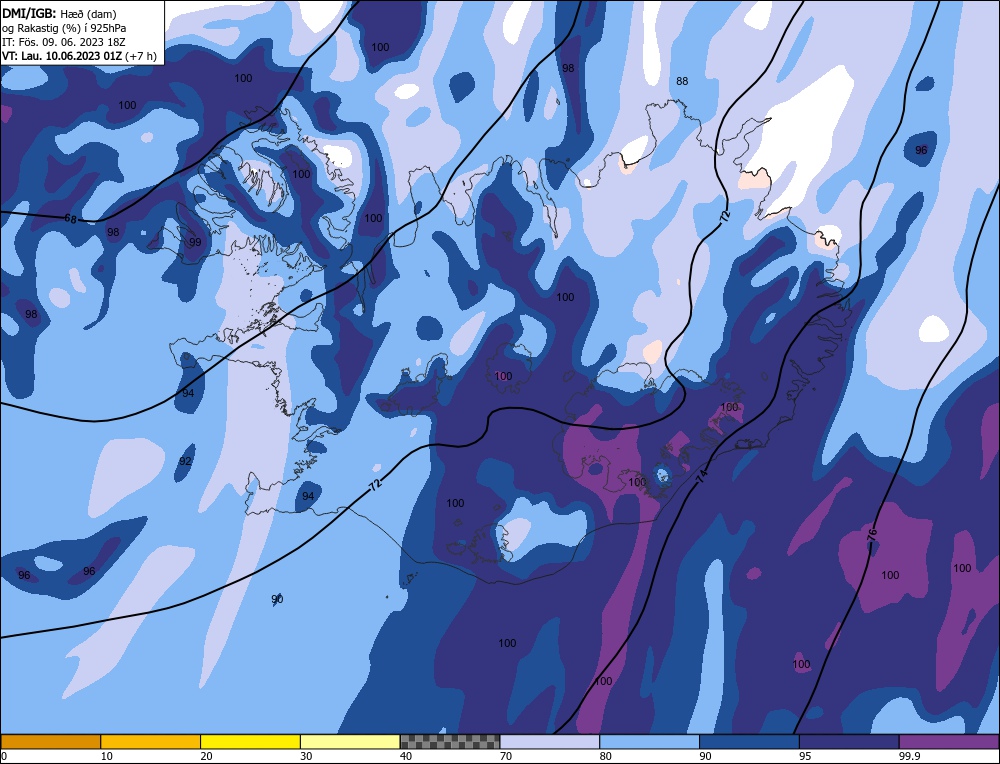Select the pale yellow 30–40 legend swatch
Viewport: 1000px width, 764px height.
[x=350, y=741]
